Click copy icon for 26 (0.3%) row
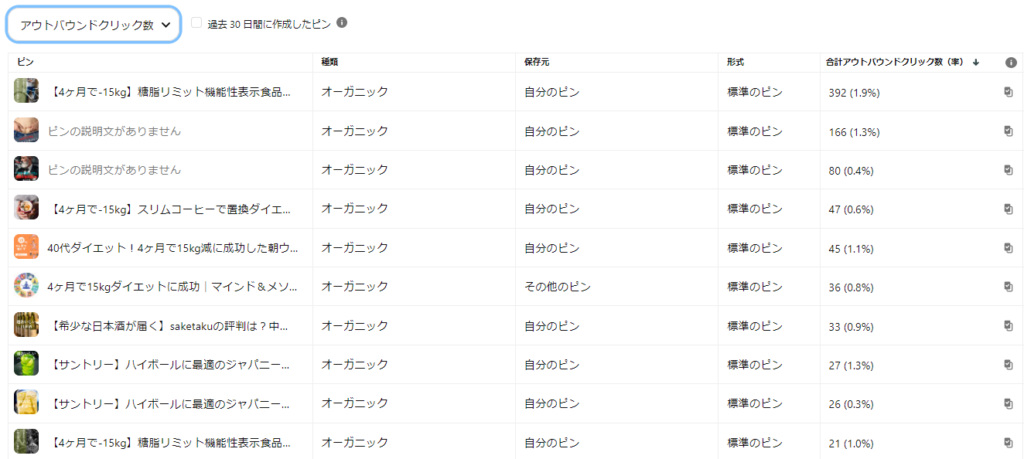The height and width of the screenshot is (459, 1024). [x=1008, y=404]
